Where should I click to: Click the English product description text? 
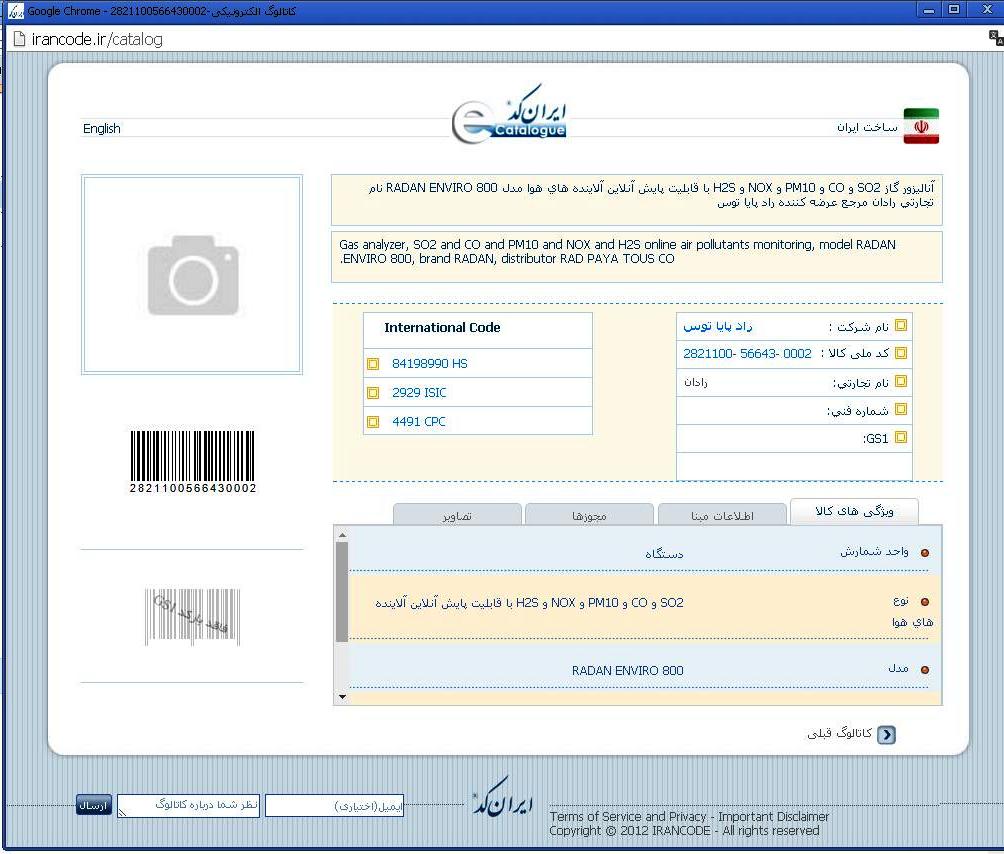617,252
